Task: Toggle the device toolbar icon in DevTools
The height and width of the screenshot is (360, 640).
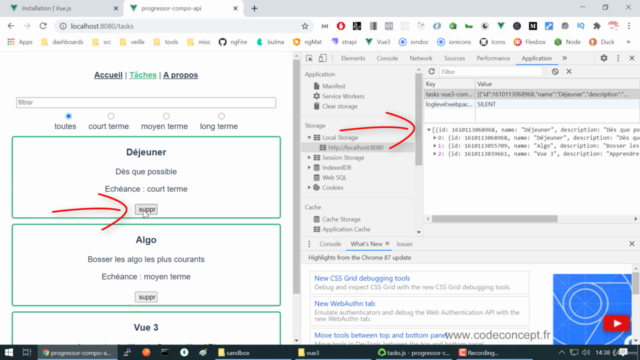Action: [x=322, y=58]
